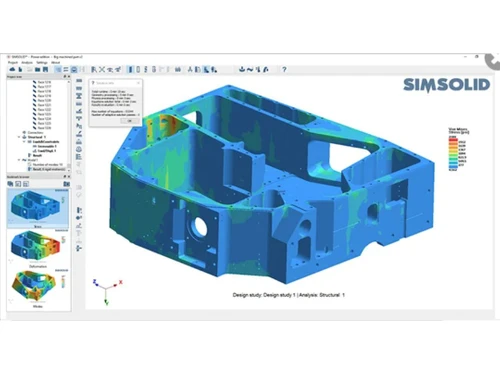500x375 pixels.
Task: Select Loads&Constraints in project tree
Action: 46,142
